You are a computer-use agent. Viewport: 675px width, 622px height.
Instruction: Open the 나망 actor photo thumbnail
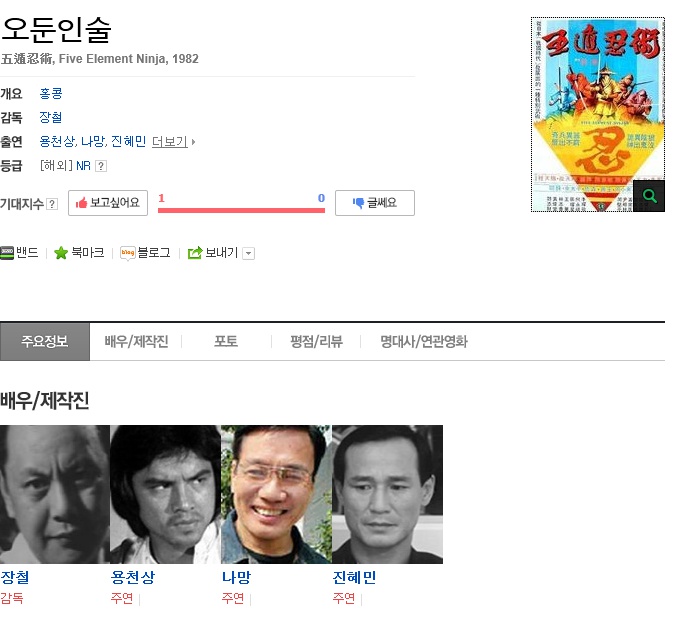pos(276,495)
